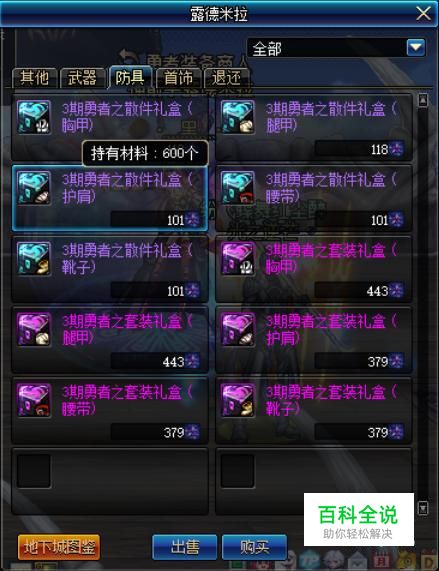Screen dimensions: 439x571
Task: Click the scrollbar up arrow
Action: point(423,100)
